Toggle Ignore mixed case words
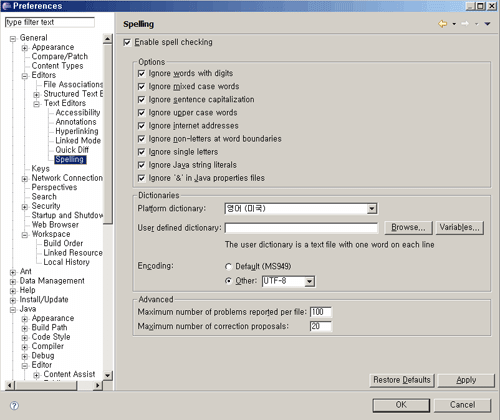Screen dimensions: 500x420 (x=141, y=87)
